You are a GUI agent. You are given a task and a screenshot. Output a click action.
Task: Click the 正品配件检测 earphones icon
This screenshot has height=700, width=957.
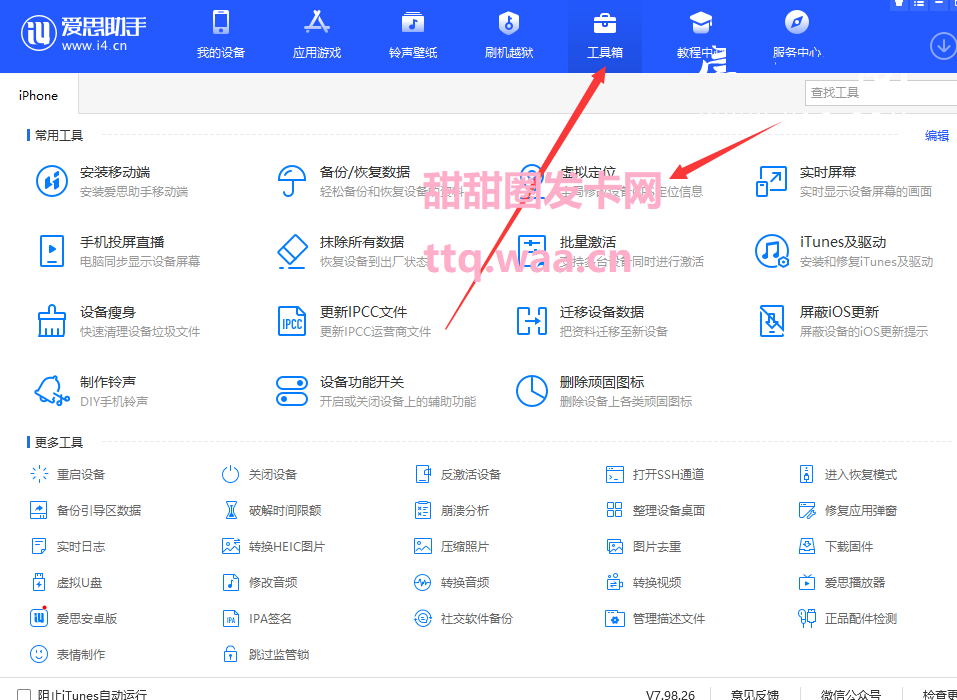point(807,618)
